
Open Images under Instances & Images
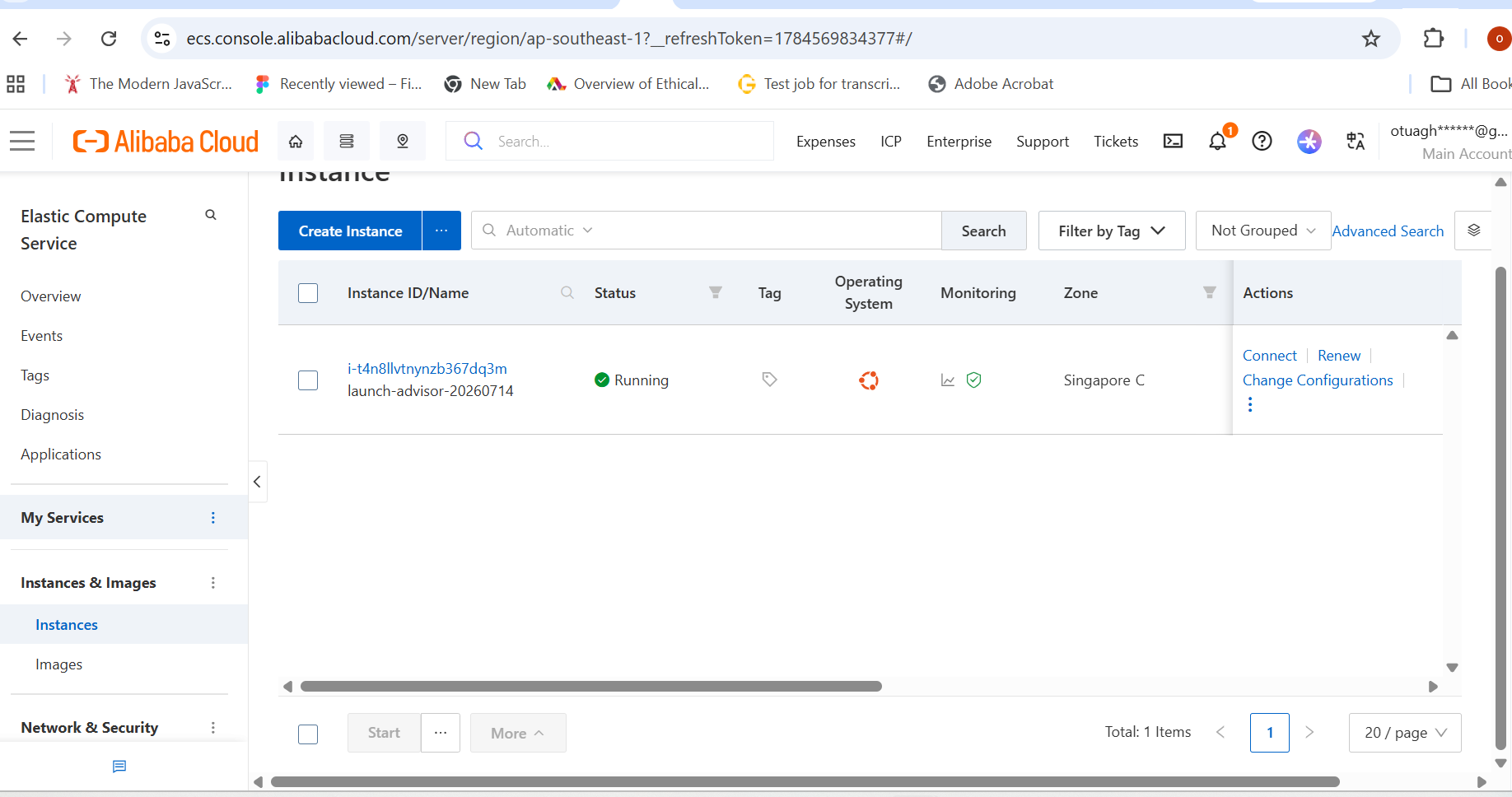pos(59,664)
